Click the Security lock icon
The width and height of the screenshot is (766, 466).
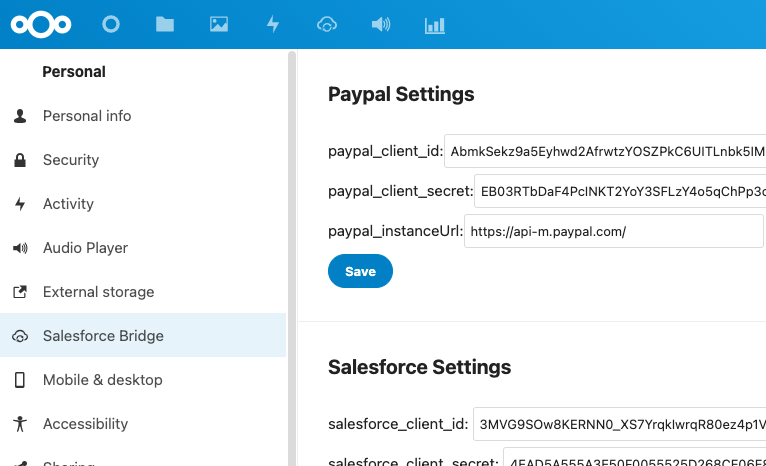pyautogui.click(x=20, y=160)
